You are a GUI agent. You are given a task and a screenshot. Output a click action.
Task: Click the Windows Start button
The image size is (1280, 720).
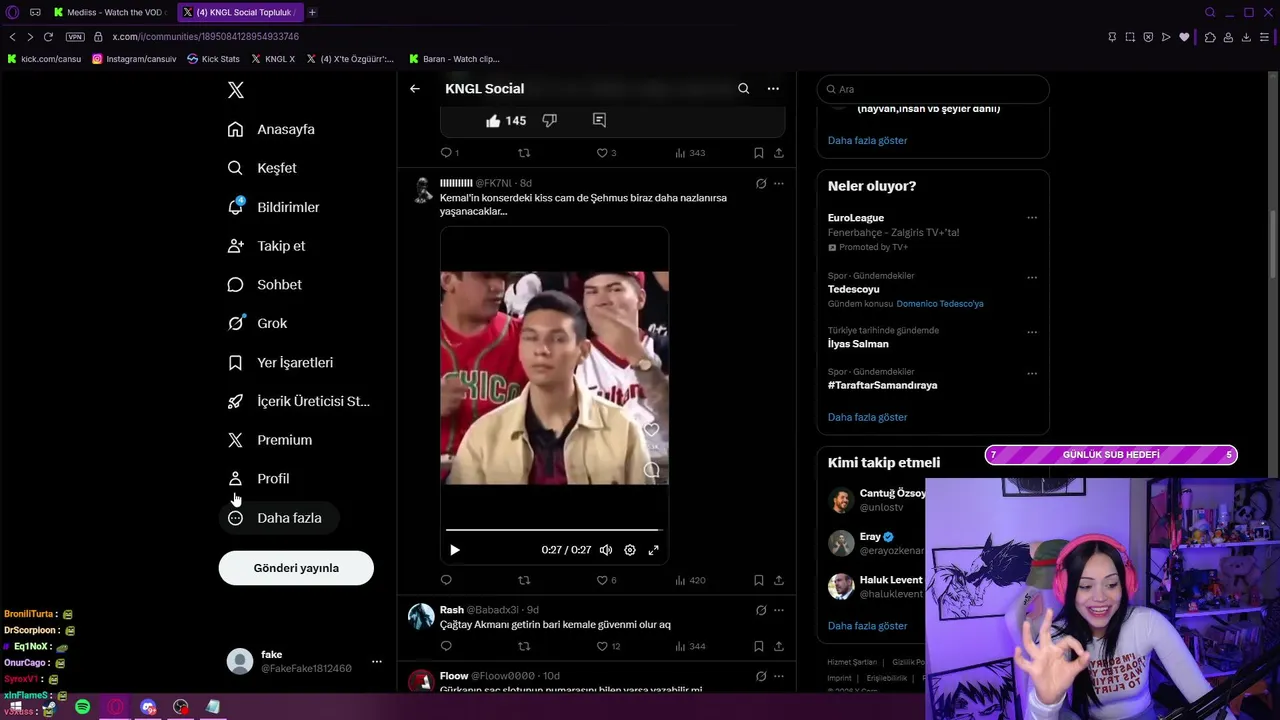click(x=16, y=707)
